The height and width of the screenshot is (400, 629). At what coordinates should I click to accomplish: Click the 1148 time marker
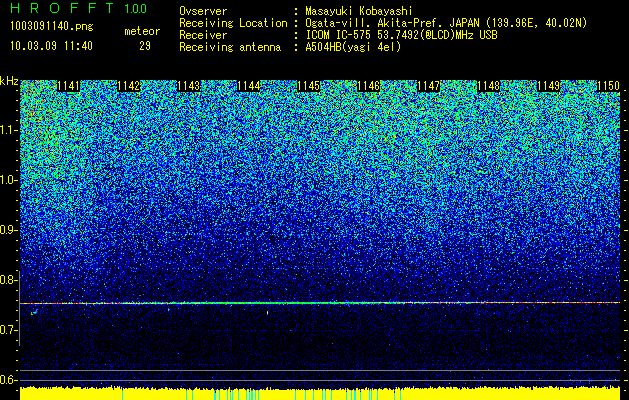coord(489,86)
